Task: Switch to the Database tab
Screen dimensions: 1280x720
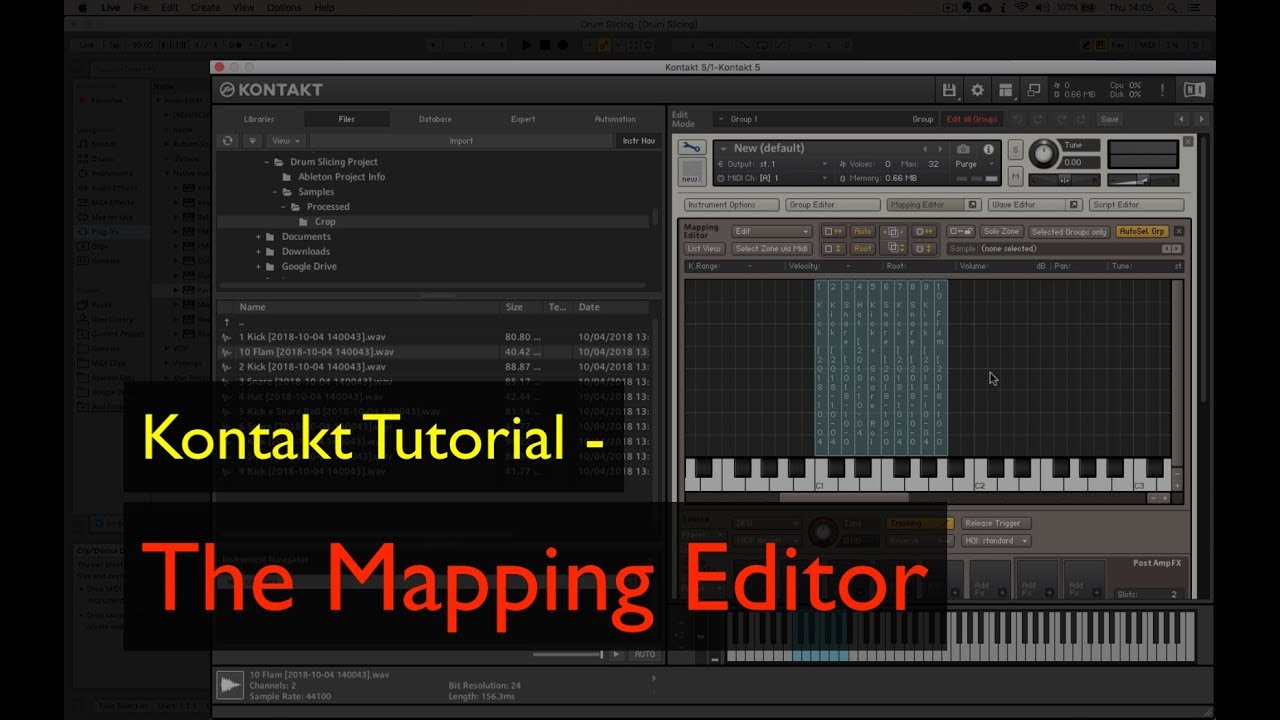Action: (x=435, y=119)
